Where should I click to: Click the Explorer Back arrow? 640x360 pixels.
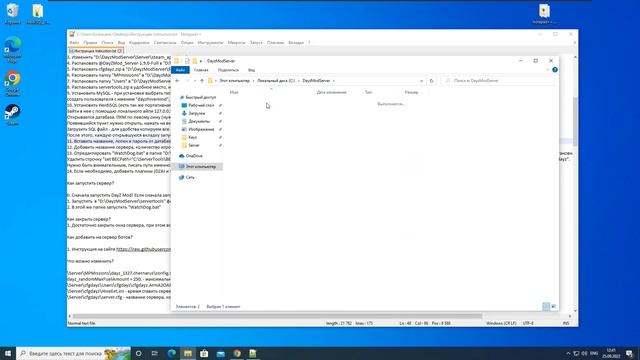point(178,81)
